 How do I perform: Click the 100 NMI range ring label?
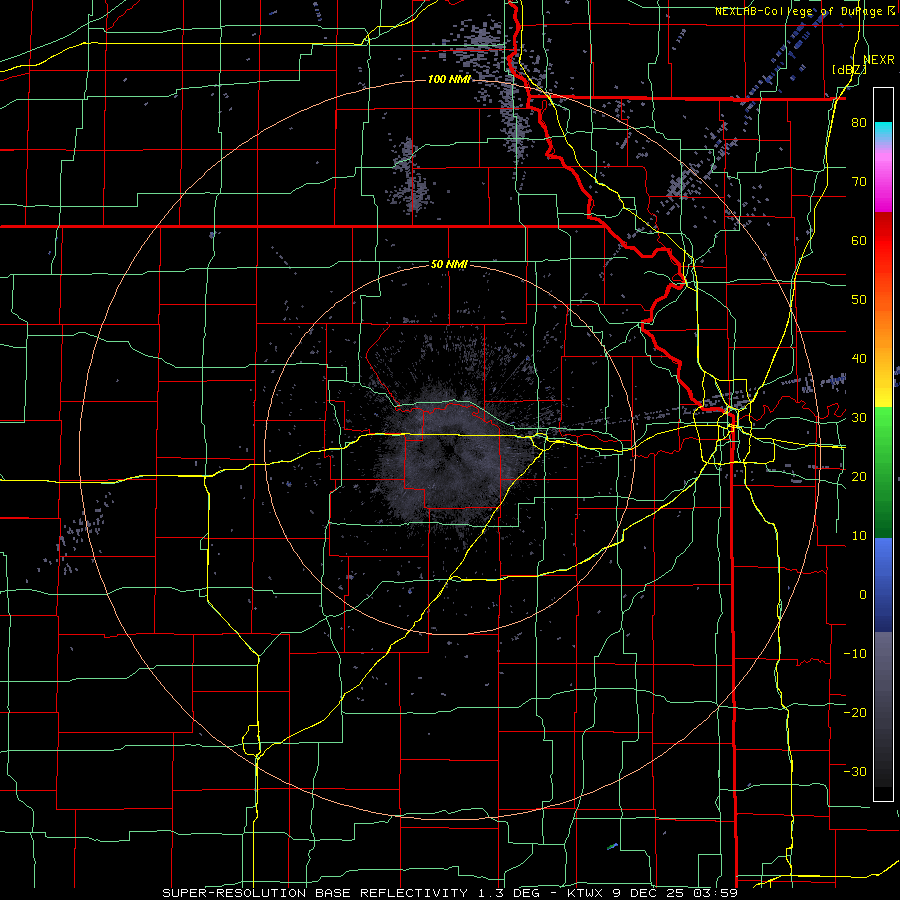(x=449, y=79)
